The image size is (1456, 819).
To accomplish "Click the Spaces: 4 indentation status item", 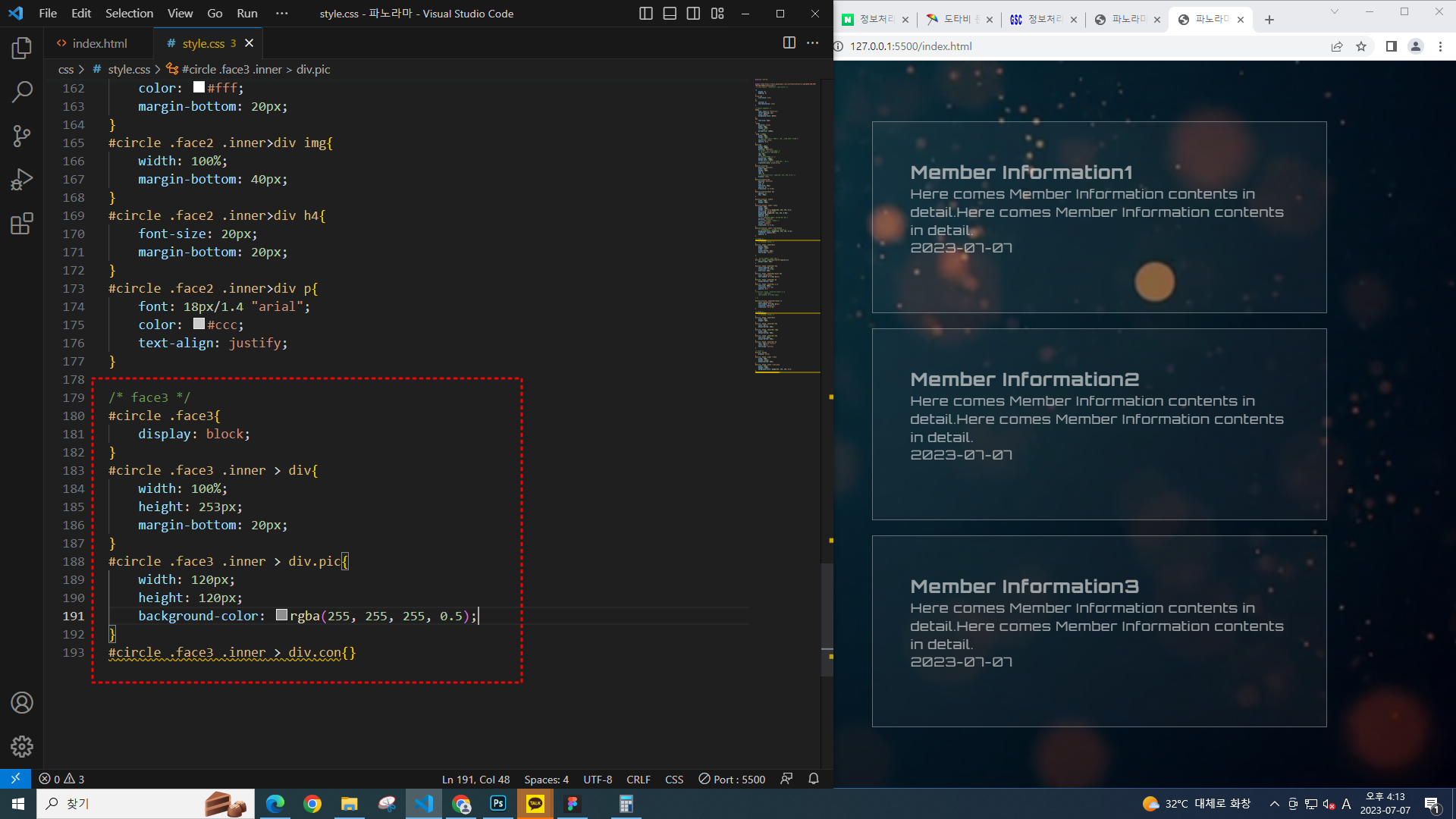I will coord(546,780).
